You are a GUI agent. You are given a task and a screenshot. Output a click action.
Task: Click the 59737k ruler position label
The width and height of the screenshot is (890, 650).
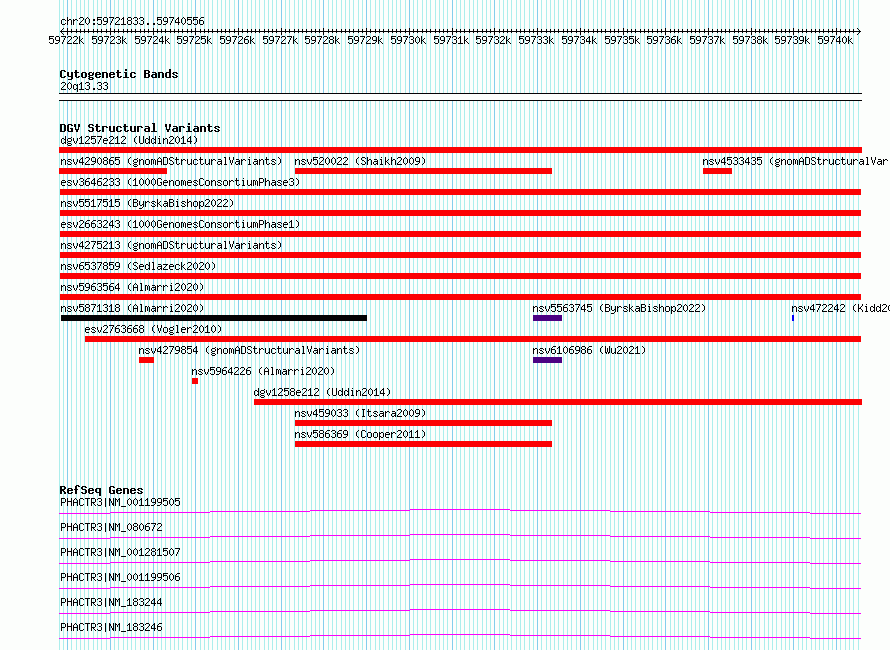pyautogui.click(x=707, y=40)
